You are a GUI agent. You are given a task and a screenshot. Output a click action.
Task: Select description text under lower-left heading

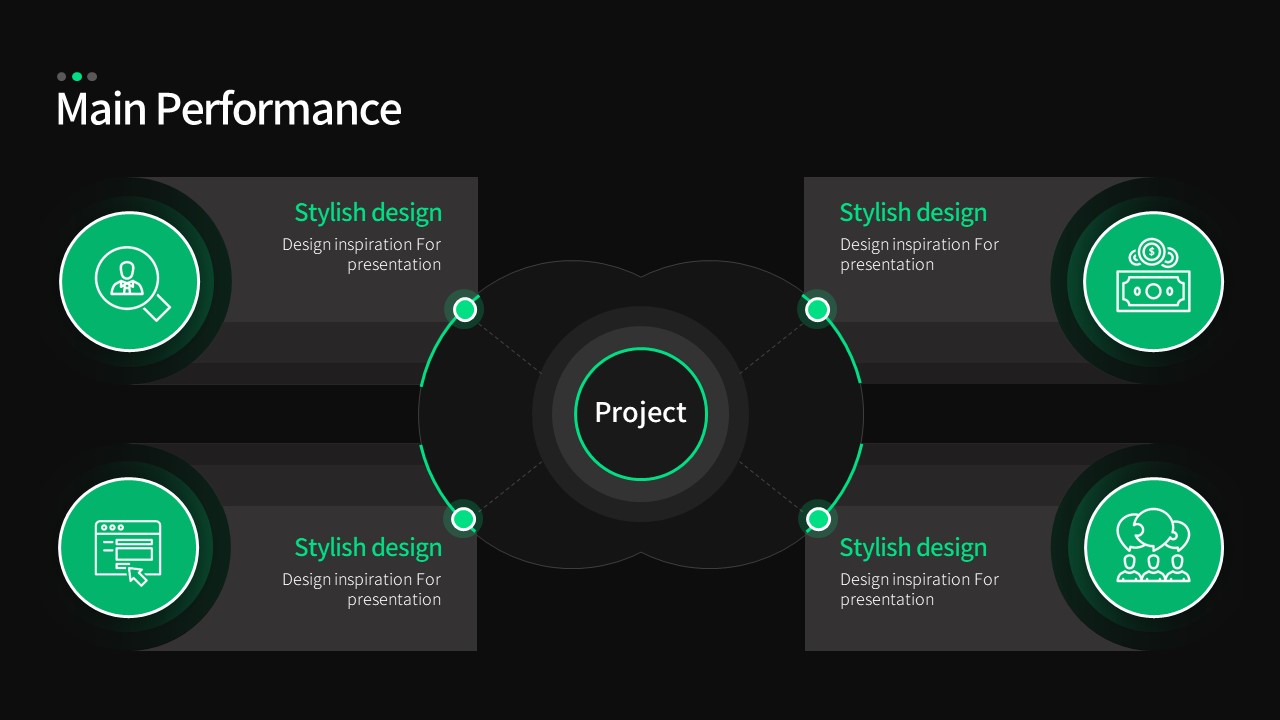[x=361, y=589]
